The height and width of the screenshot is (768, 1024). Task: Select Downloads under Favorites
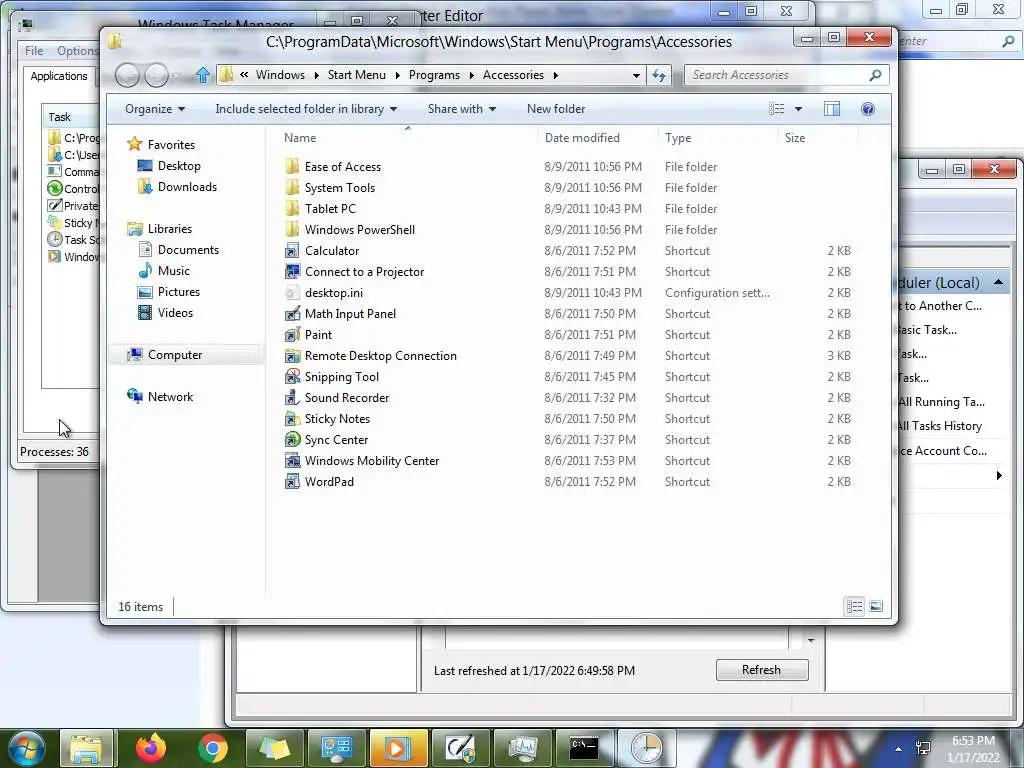(187, 187)
